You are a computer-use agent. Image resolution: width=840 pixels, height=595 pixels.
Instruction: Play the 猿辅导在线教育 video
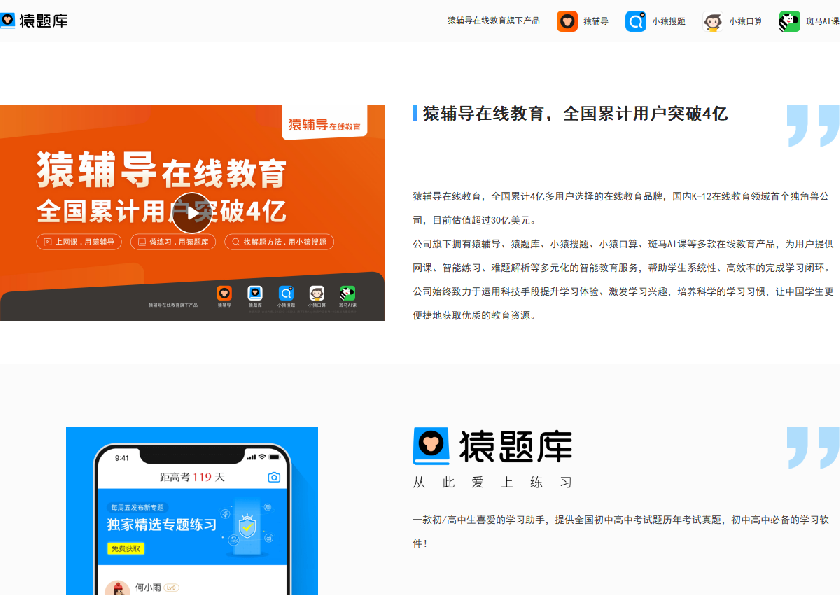(192, 213)
